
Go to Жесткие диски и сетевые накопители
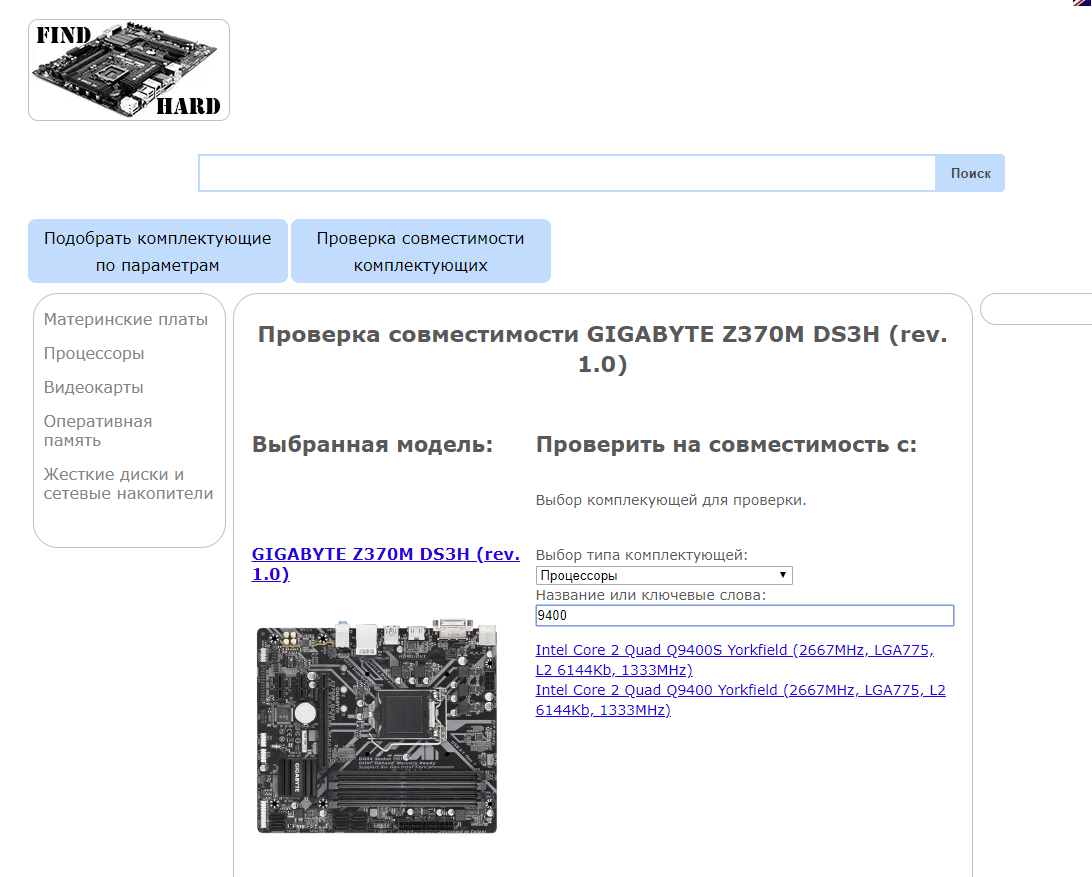(129, 483)
